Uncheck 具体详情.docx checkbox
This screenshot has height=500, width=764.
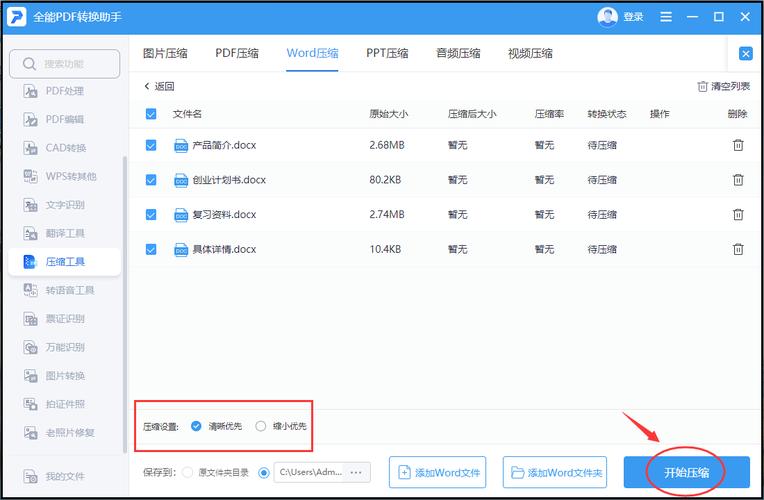pos(151,249)
